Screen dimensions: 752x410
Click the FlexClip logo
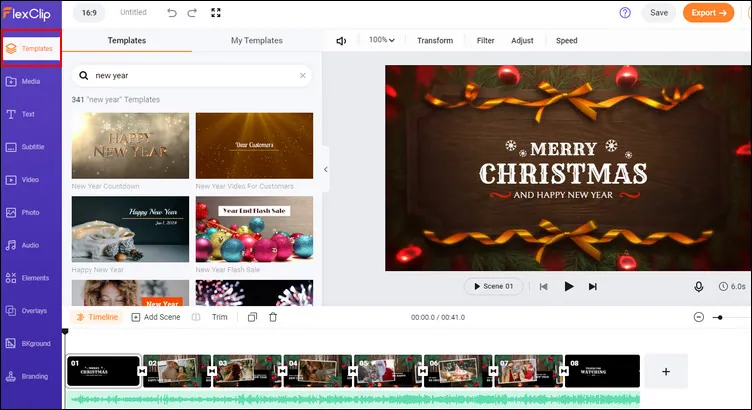pos(27,13)
